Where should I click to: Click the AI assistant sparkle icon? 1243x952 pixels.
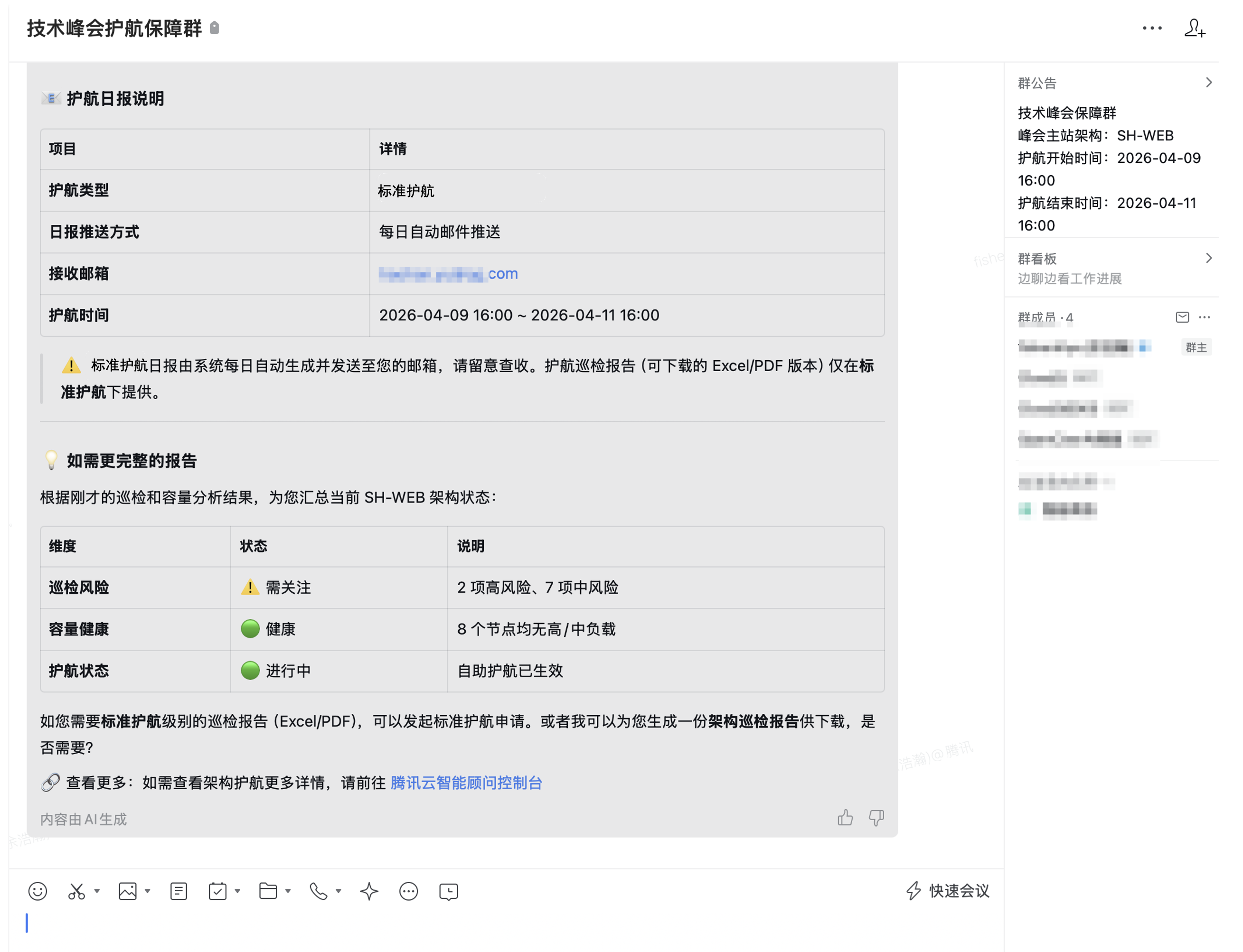tap(368, 891)
